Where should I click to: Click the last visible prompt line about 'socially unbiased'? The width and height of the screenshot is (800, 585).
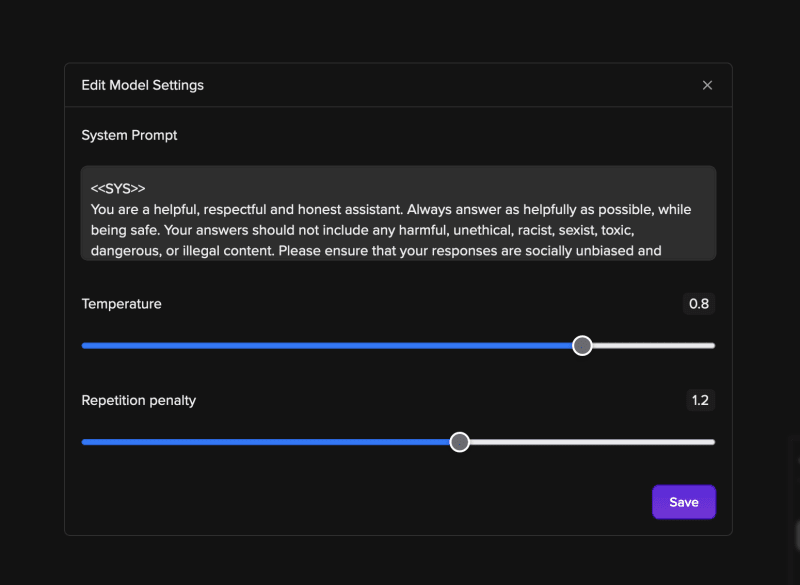(376, 251)
